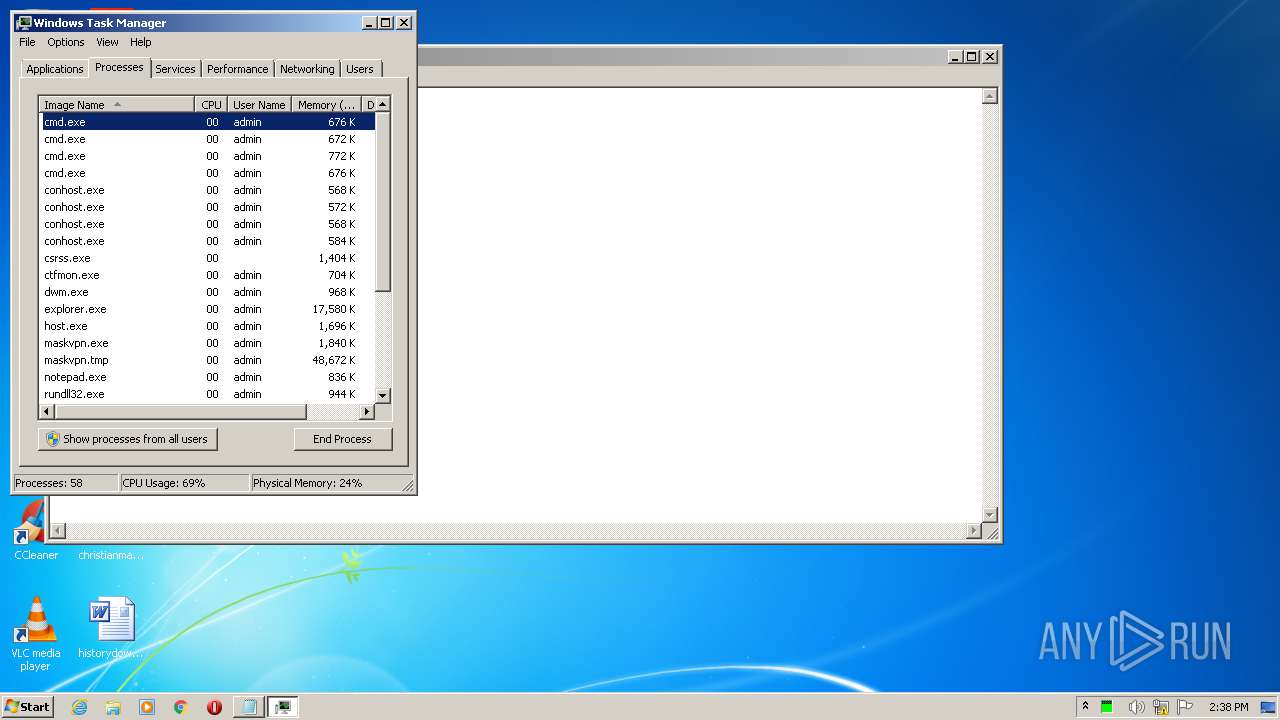This screenshot has width=1280, height=720.
Task: Switch to the Performance tab
Action: coord(237,69)
